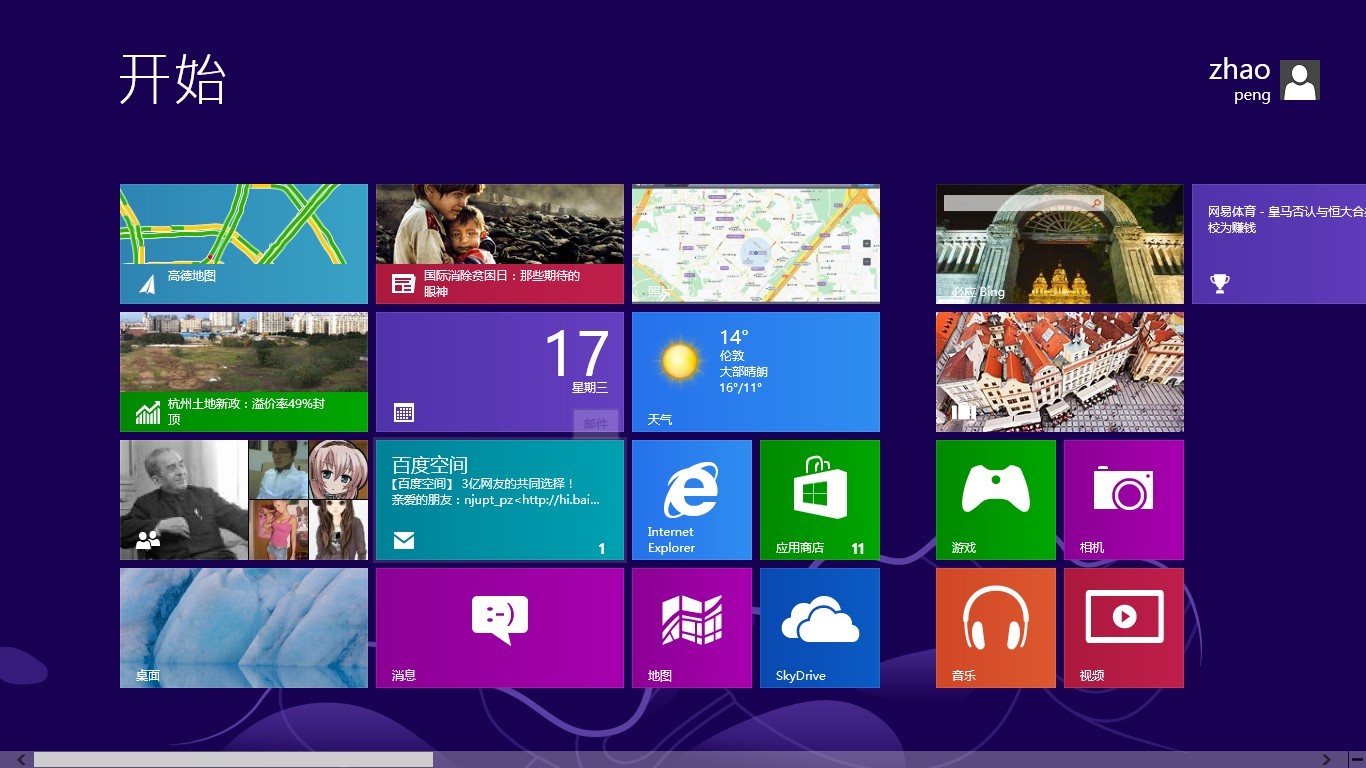Image resolution: width=1366 pixels, height=768 pixels.
Task: Open the 人脉 people contacts tile
Action: point(243,499)
